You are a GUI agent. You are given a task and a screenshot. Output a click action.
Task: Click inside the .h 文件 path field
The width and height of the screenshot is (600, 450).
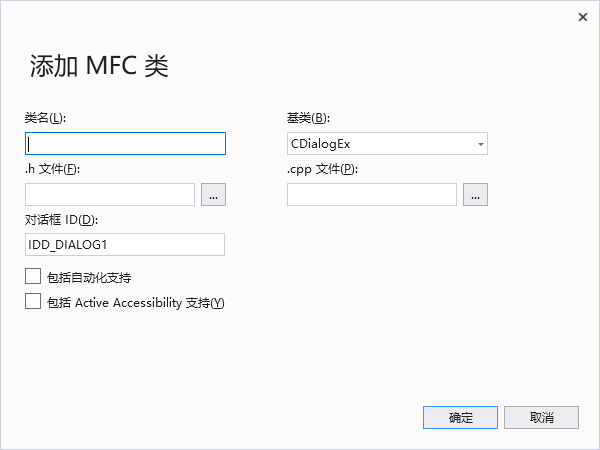click(110, 194)
